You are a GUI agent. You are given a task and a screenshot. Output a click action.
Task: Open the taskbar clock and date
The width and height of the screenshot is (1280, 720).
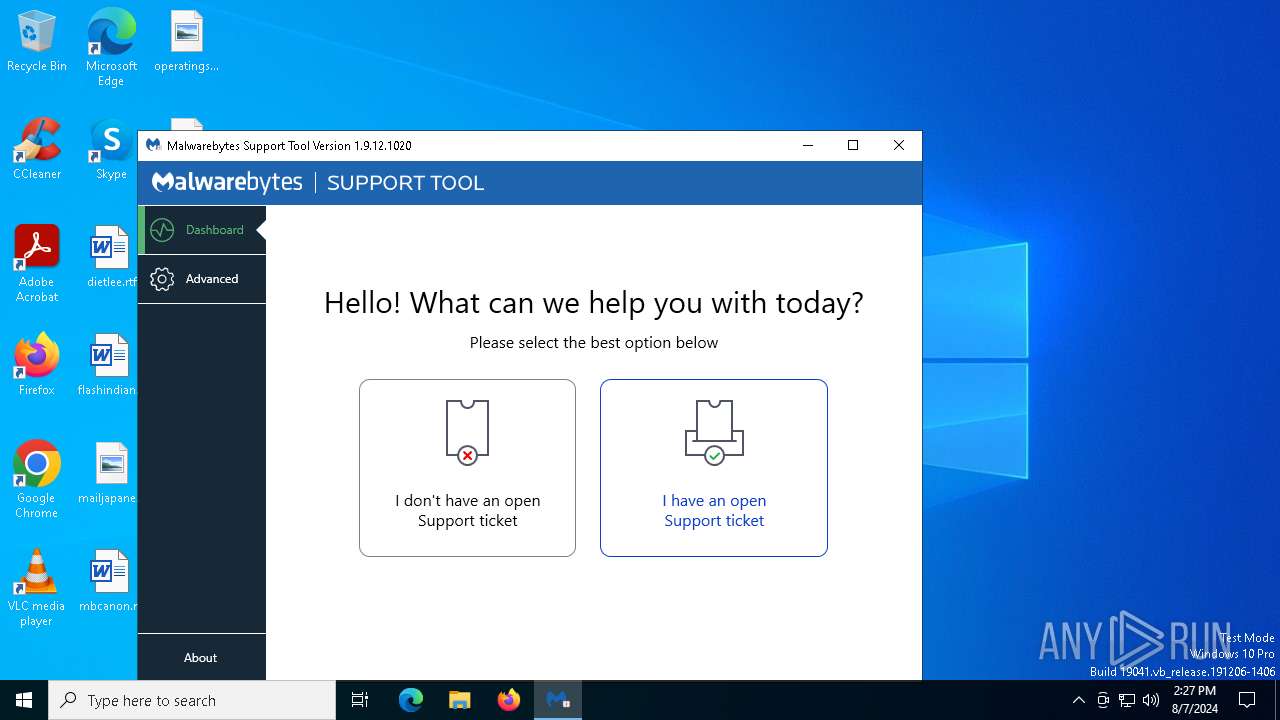click(x=1194, y=700)
